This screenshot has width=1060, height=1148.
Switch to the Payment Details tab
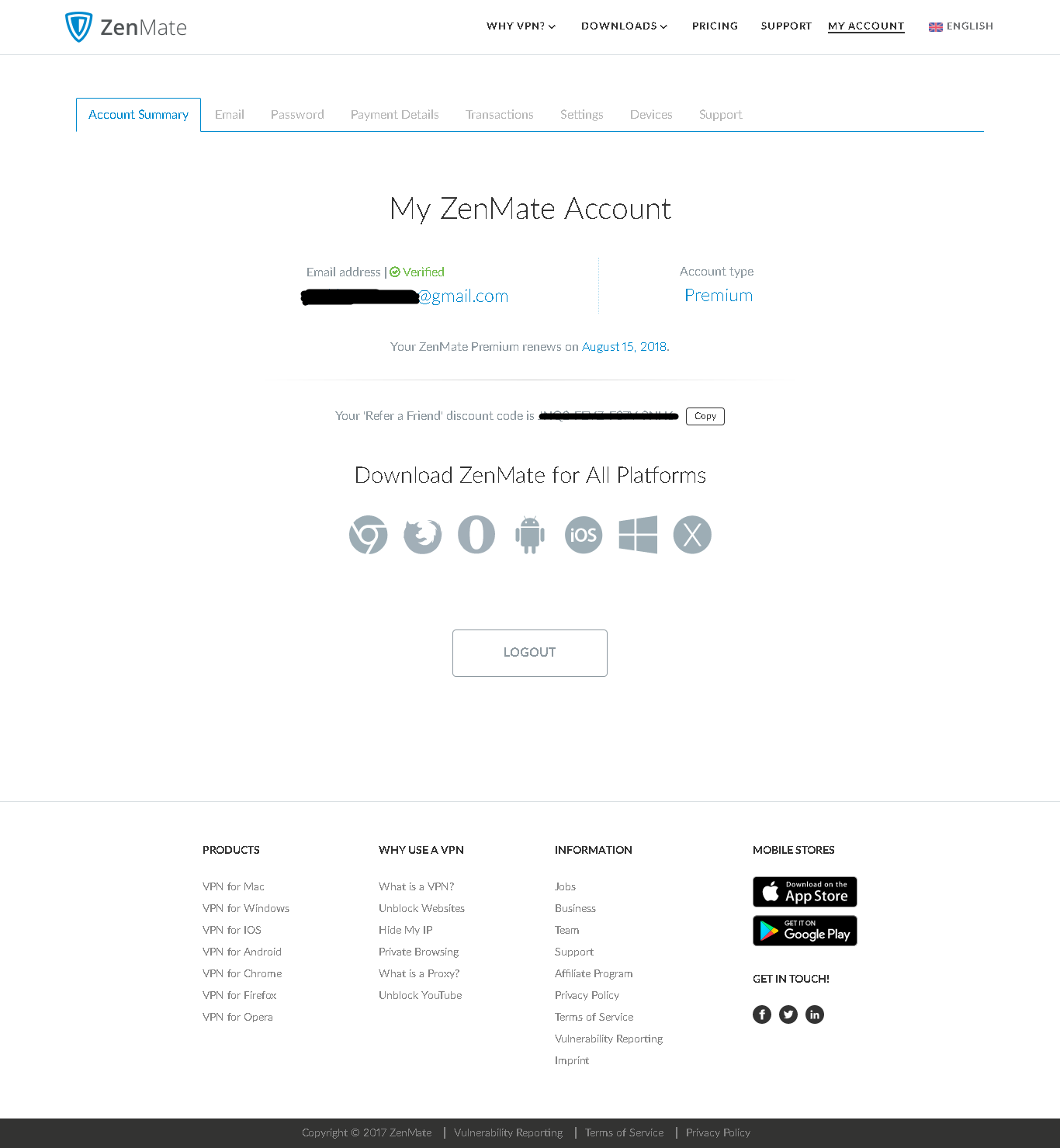point(394,115)
